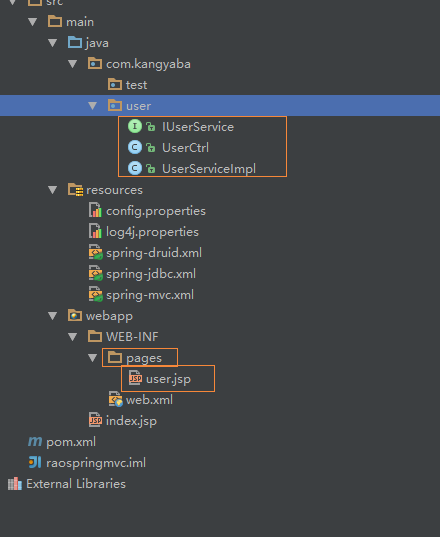
Task: Click the user.jsp file icon
Action: tap(135, 378)
